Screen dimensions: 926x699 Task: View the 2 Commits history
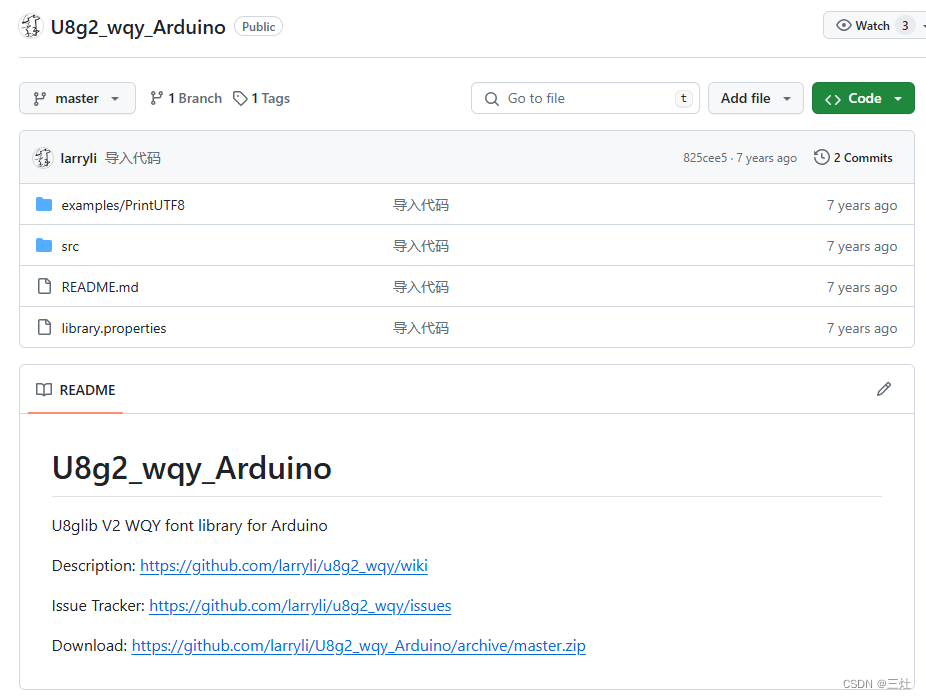coord(853,158)
